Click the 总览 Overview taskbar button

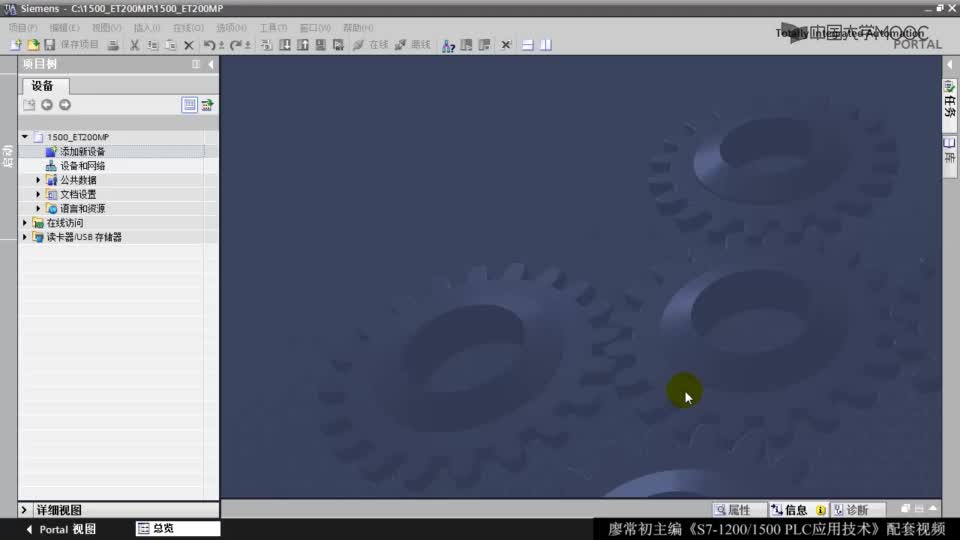pyautogui.click(x=178, y=528)
